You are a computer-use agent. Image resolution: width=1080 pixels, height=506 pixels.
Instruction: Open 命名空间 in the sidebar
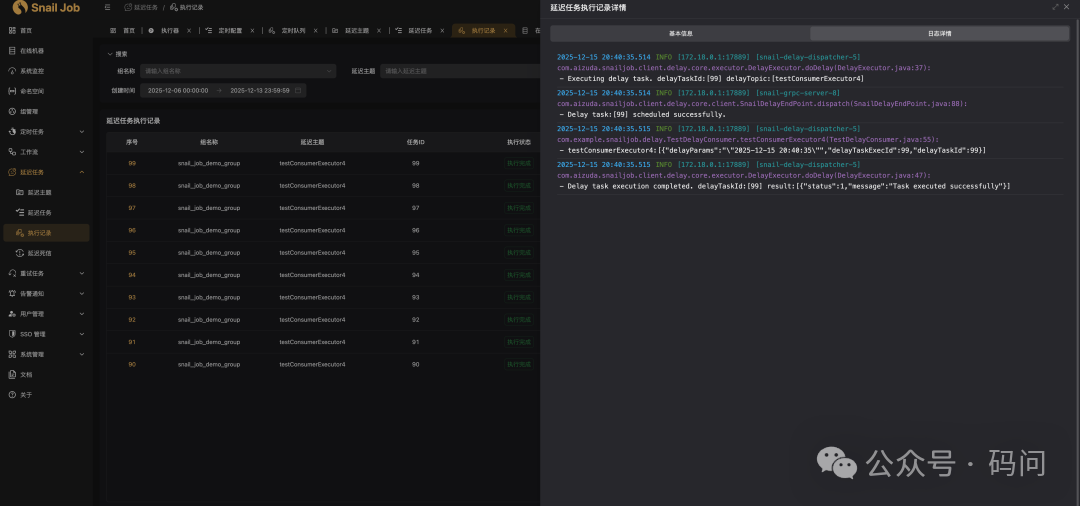(x=31, y=91)
